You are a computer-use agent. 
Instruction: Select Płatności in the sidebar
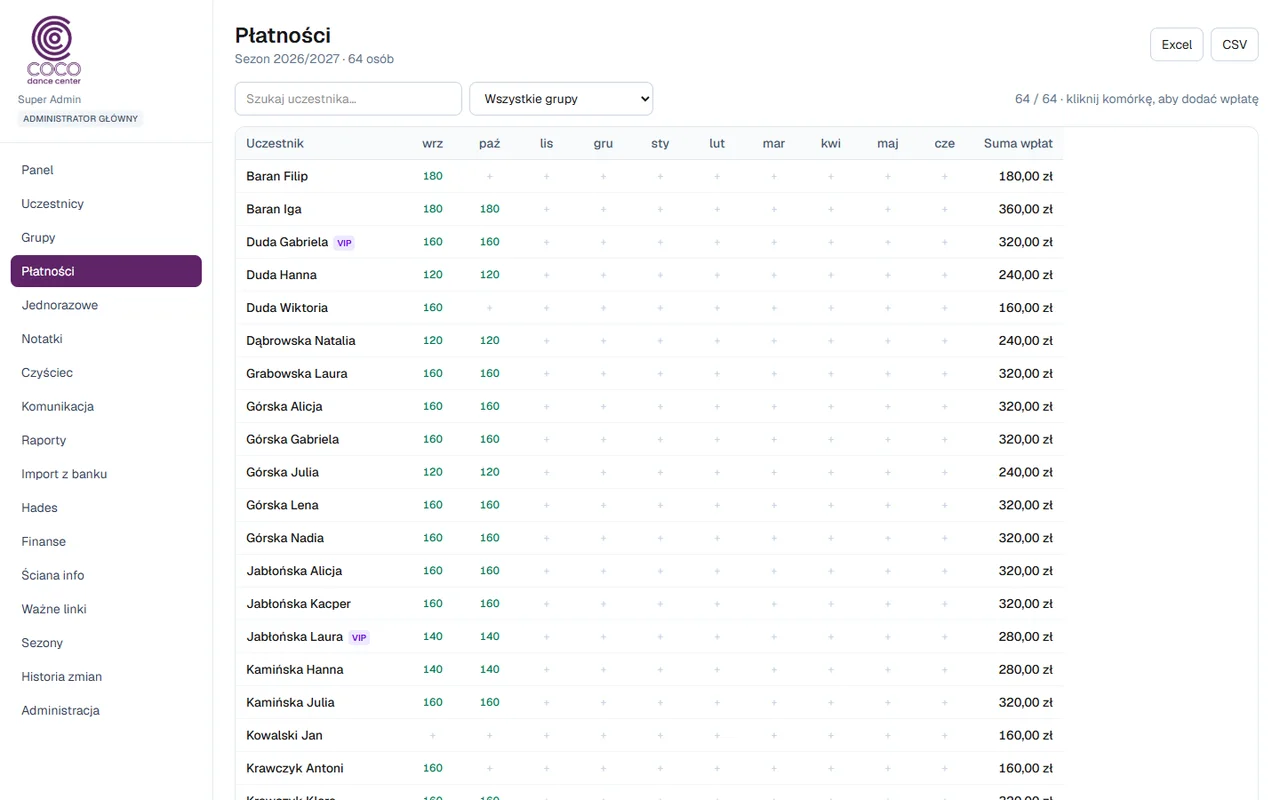[106, 271]
